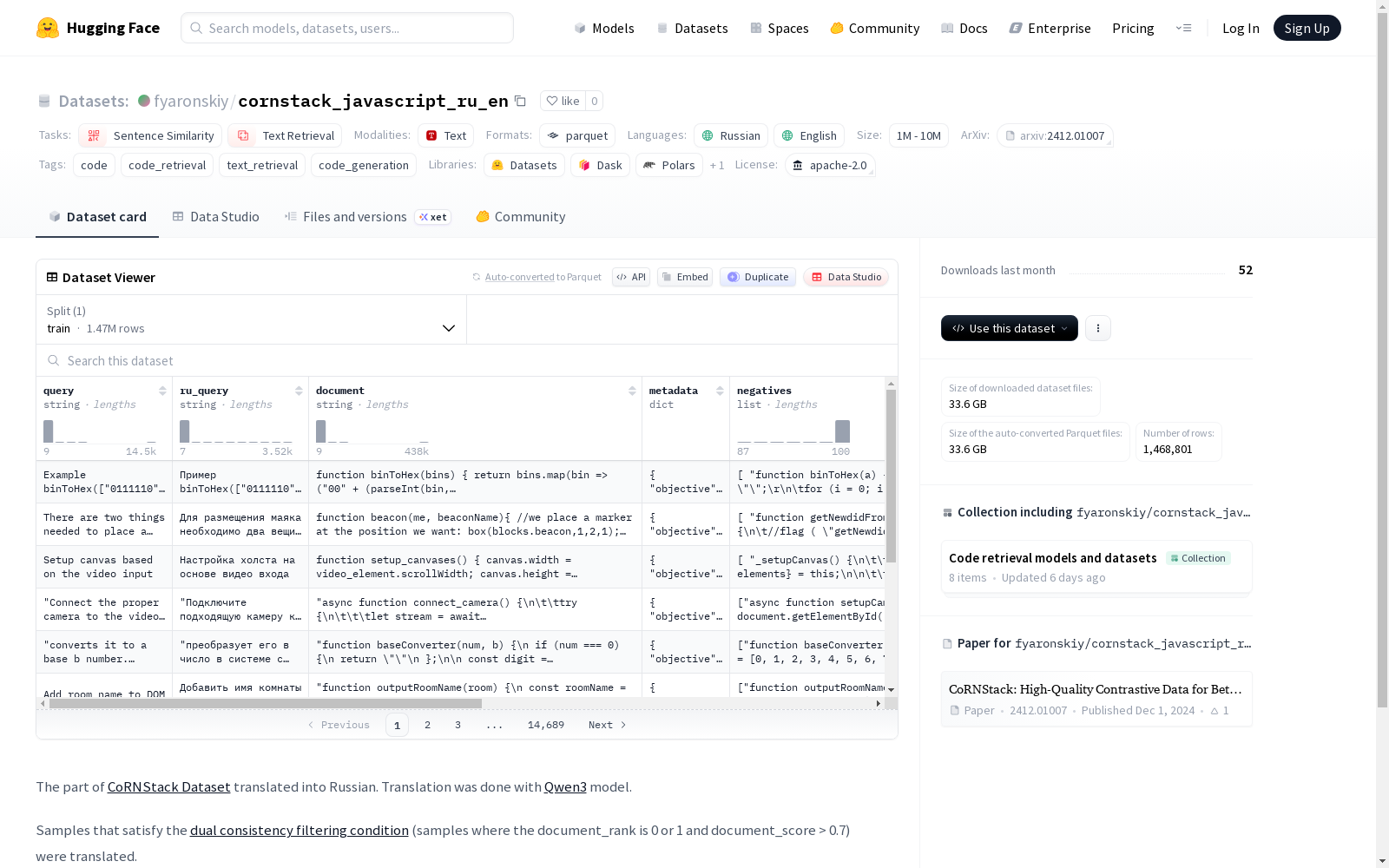This screenshot has height=868, width=1389.
Task: Click the heart like button
Action: (x=563, y=101)
